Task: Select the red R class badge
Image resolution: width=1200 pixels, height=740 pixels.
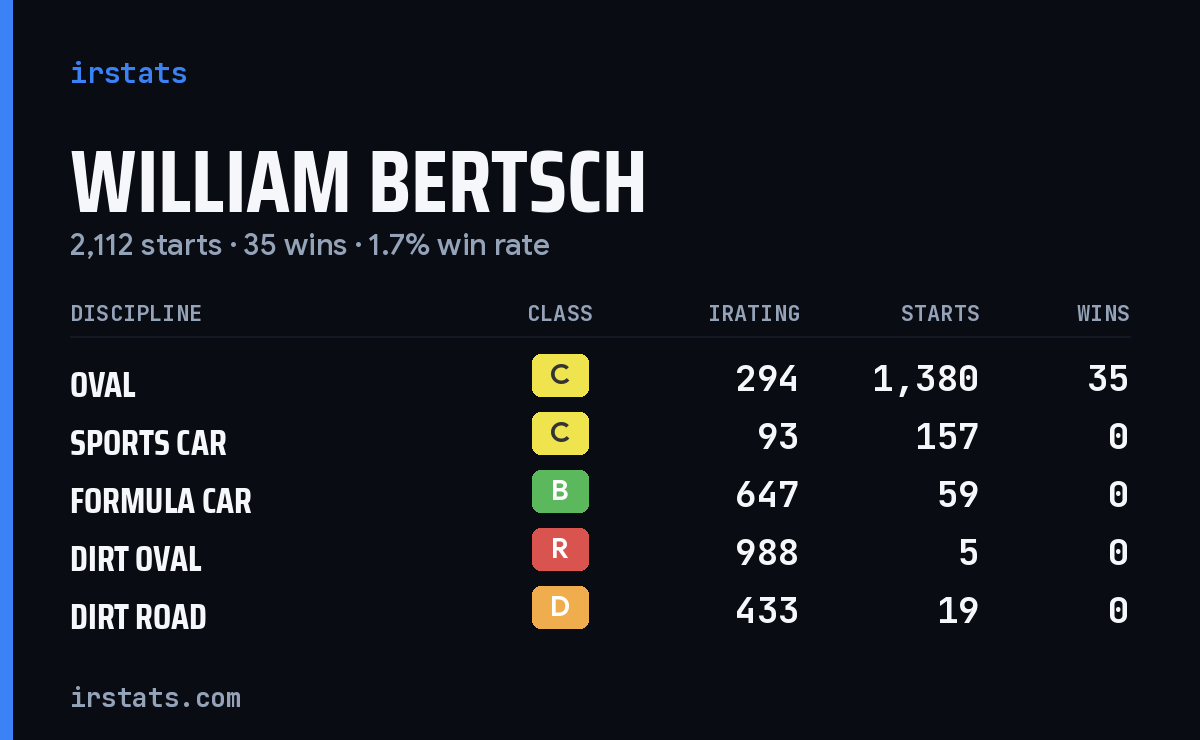Action: click(x=560, y=550)
